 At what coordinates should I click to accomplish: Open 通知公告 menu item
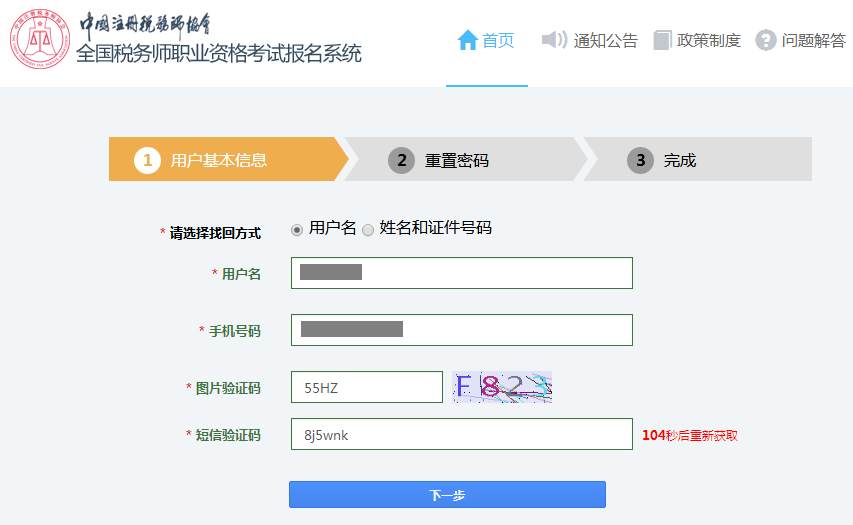click(605, 40)
